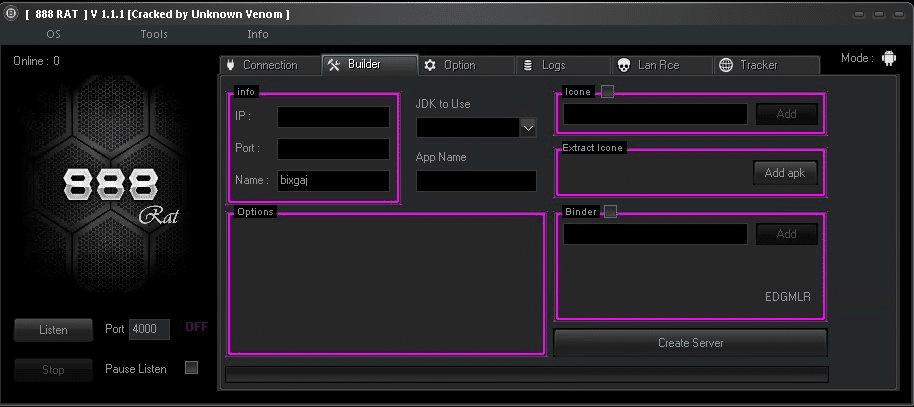Click the EDGMLR text in Binder
914x407 pixels.
point(788,297)
